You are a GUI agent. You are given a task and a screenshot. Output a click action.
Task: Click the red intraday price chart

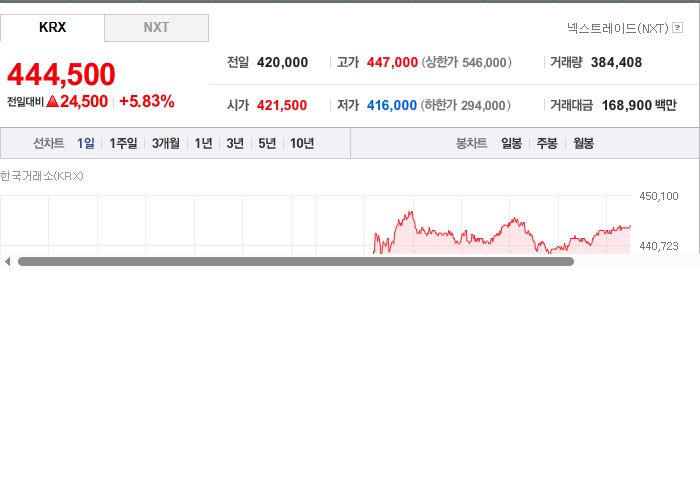coord(502,234)
